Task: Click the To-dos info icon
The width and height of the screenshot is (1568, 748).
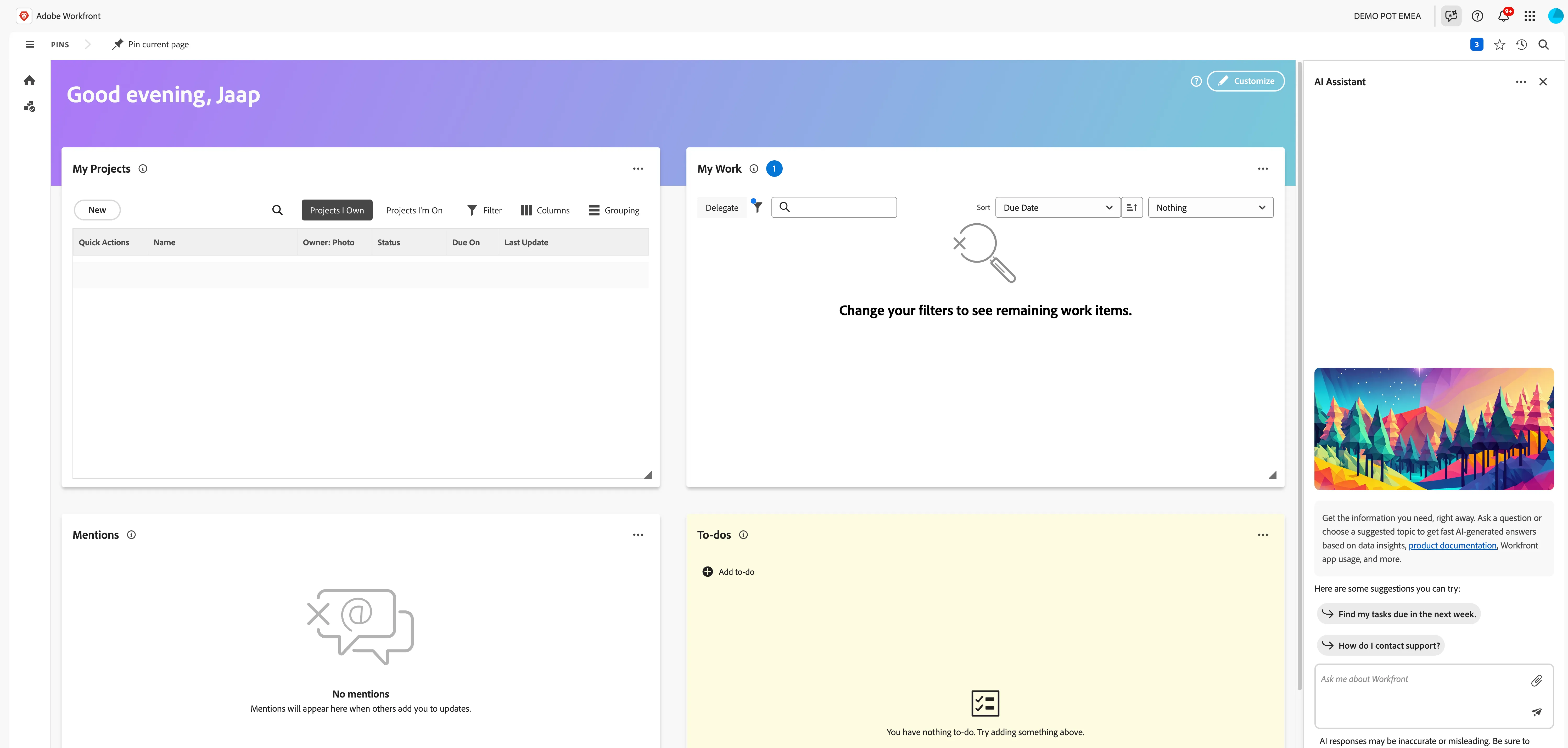Action: [x=743, y=535]
